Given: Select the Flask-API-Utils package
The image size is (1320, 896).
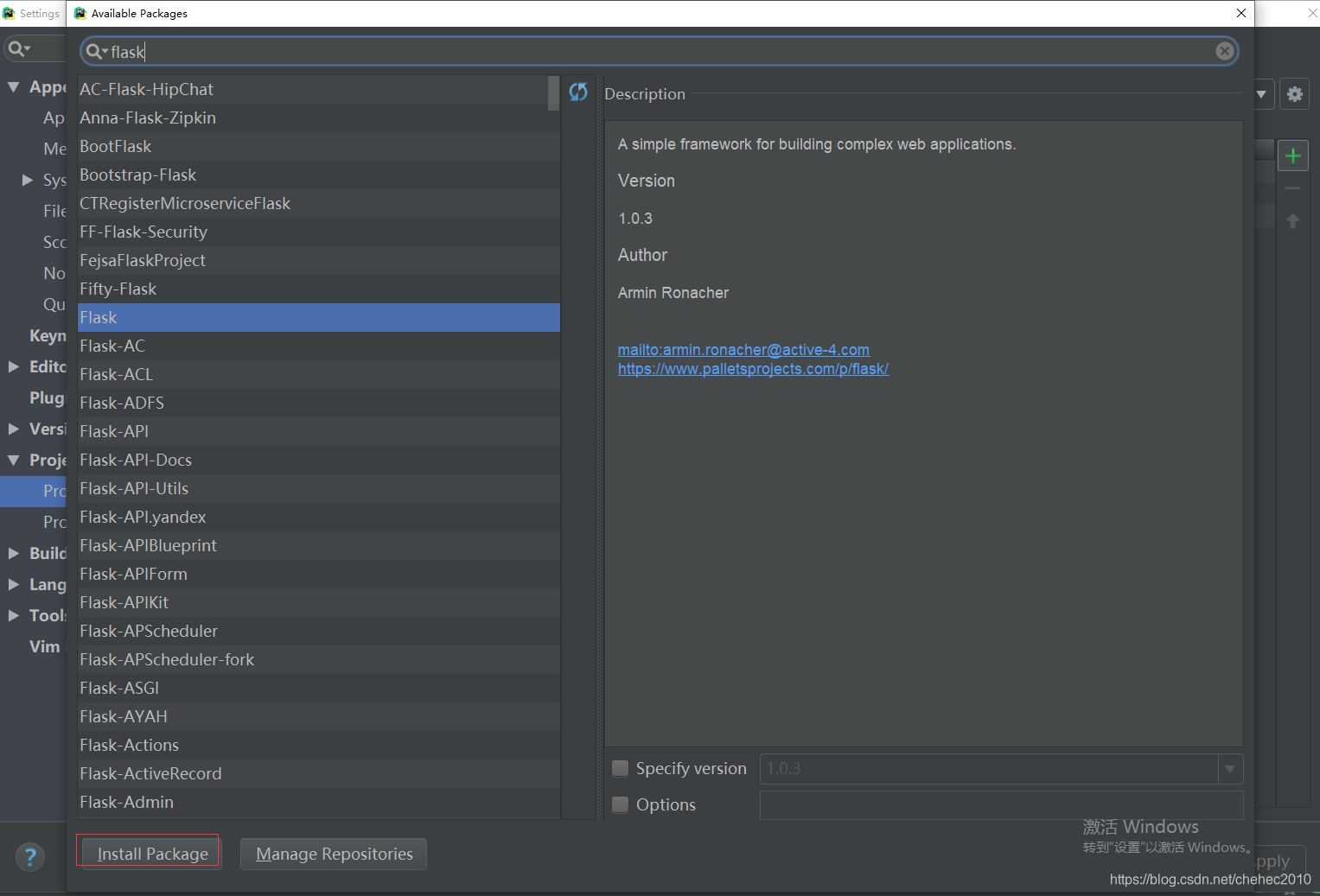Looking at the screenshot, I should (x=319, y=488).
